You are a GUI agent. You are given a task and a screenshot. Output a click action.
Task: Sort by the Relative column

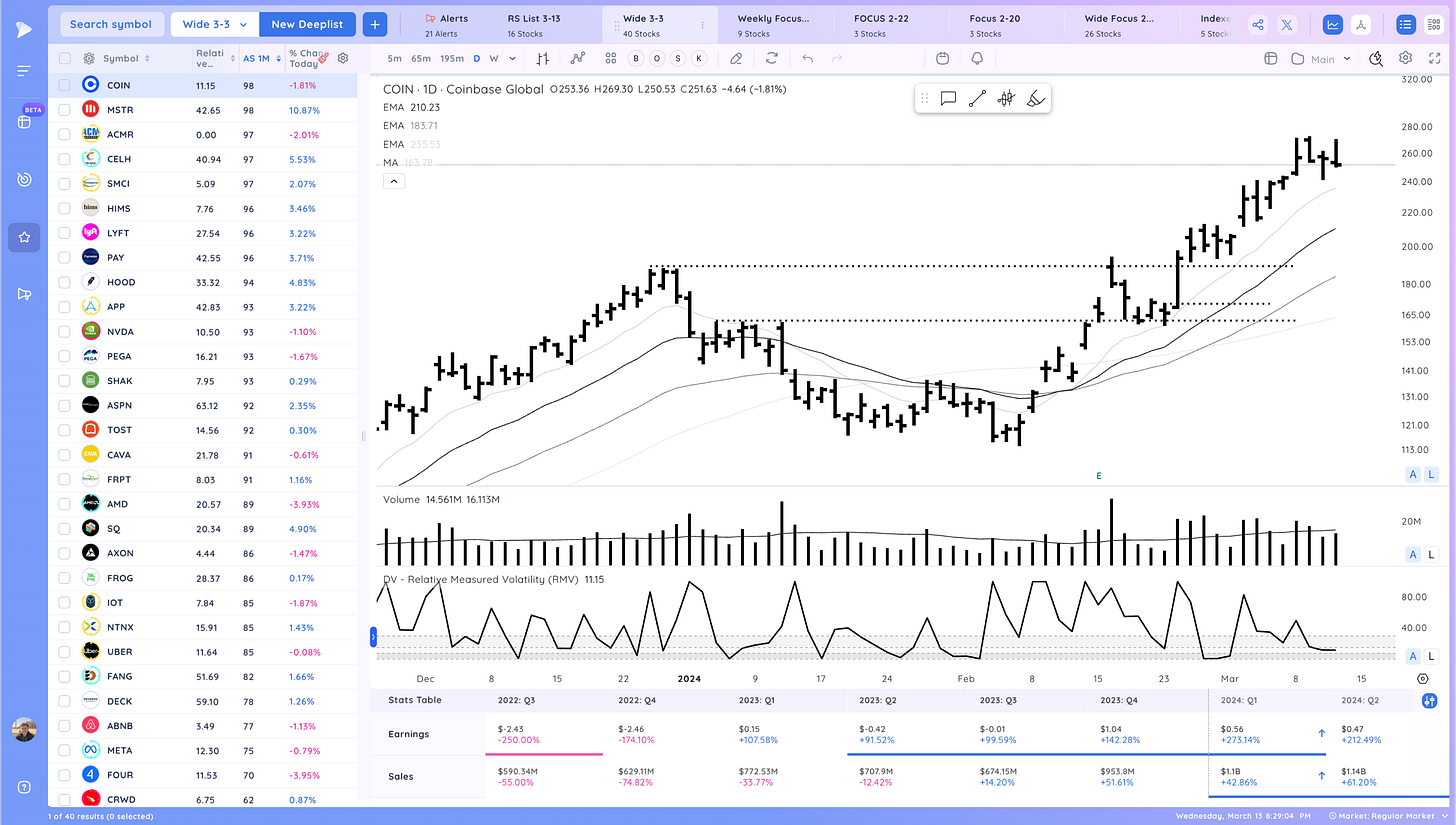pyautogui.click(x=213, y=59)
